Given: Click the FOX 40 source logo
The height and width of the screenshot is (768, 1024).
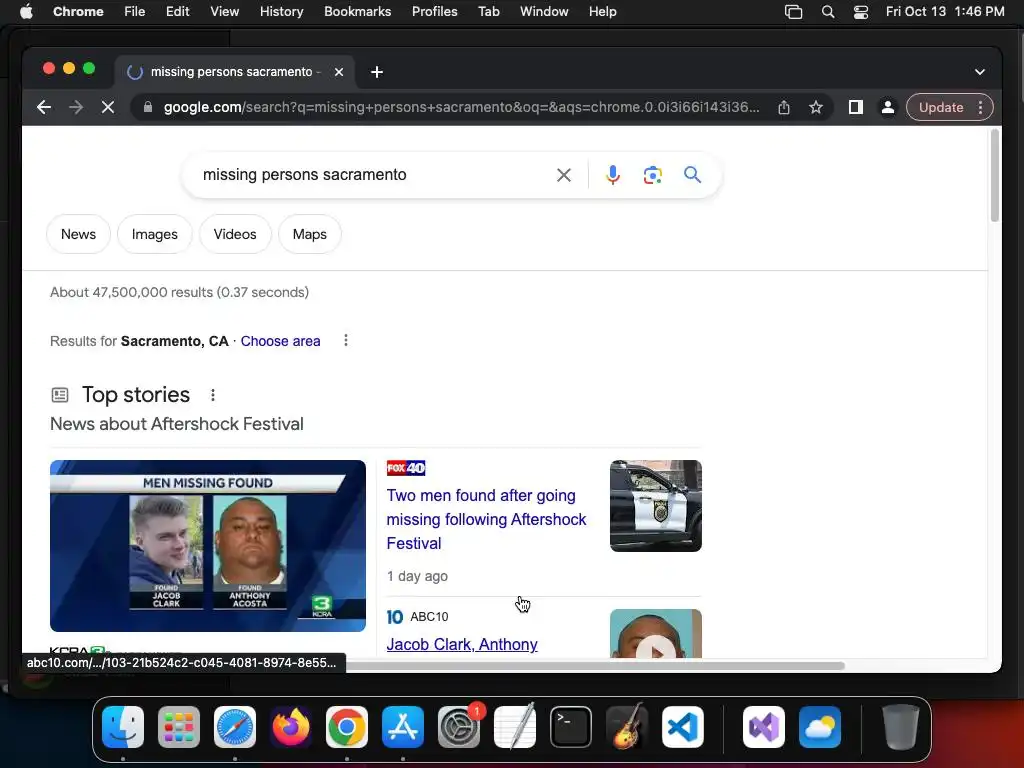Looking at the screenshot, I should click(x=406, y=468).
